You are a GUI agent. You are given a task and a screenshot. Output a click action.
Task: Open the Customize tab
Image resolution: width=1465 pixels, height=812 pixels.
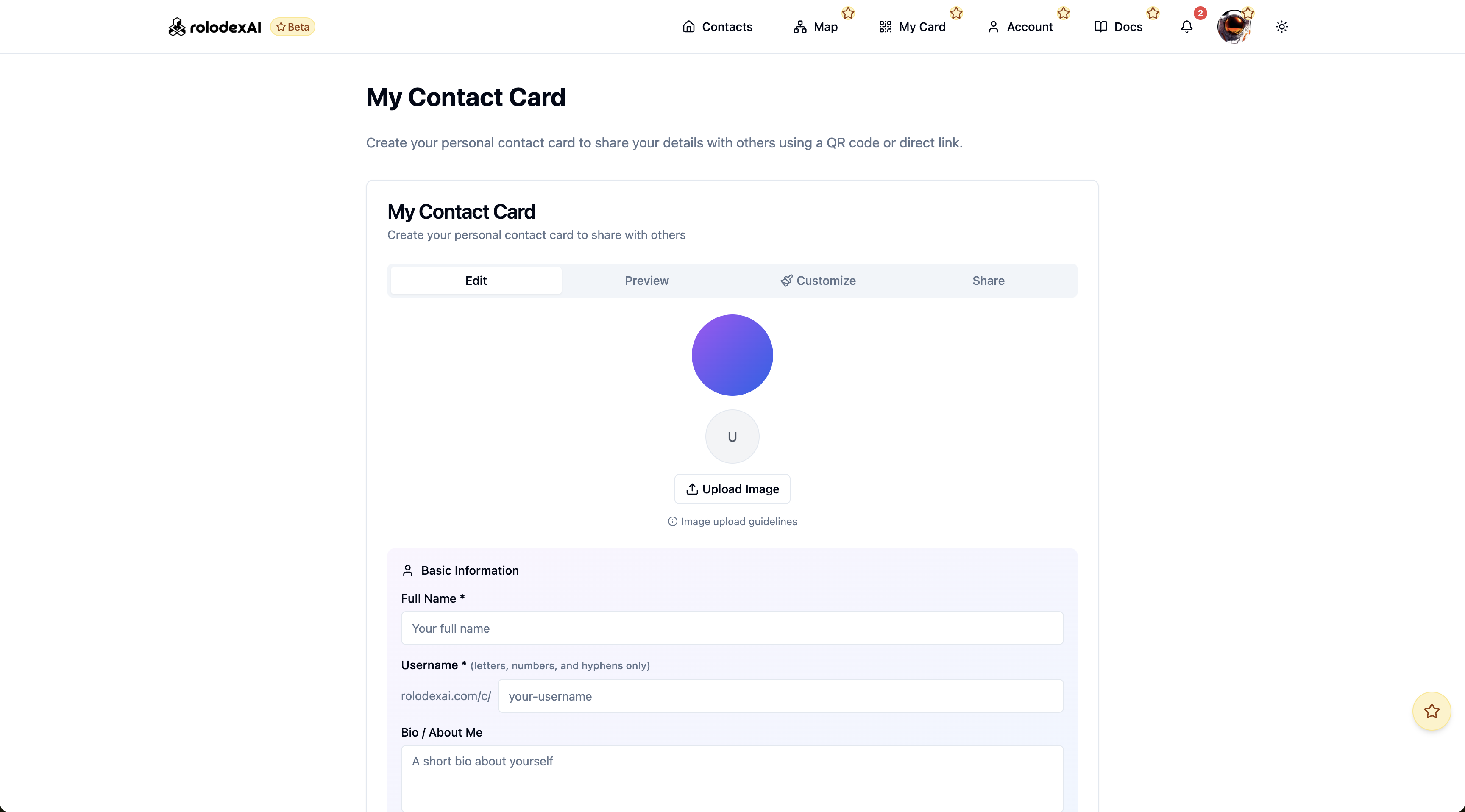click(x=818, y=280)
